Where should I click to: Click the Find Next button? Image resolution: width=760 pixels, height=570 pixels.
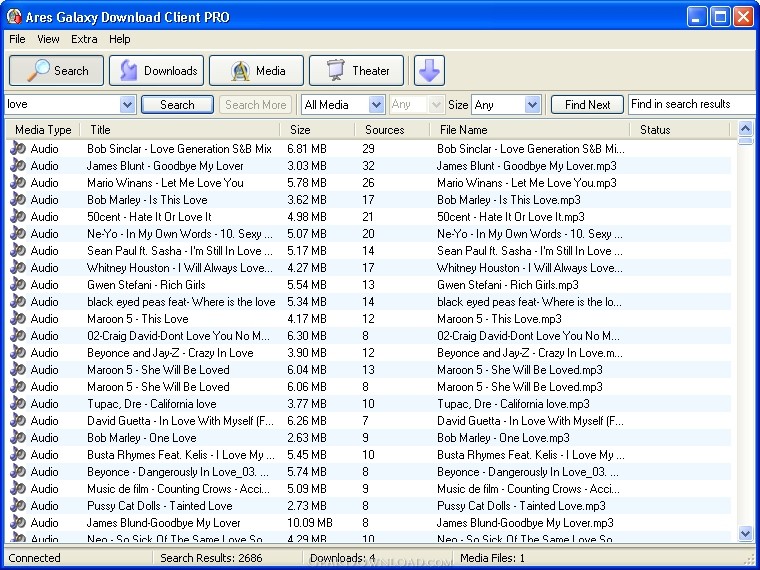point(587,104)
